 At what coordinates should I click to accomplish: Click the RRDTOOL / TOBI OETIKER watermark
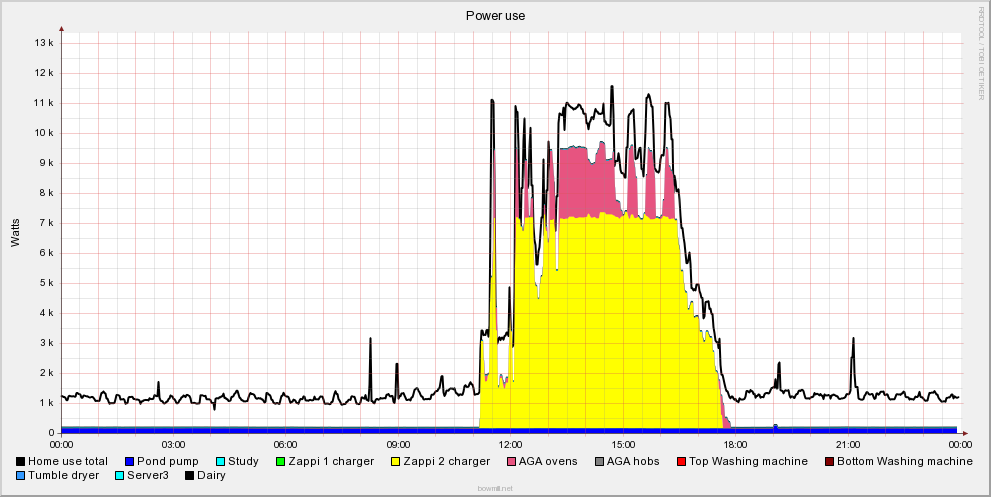pyautogui.click(x=981, y=52)
